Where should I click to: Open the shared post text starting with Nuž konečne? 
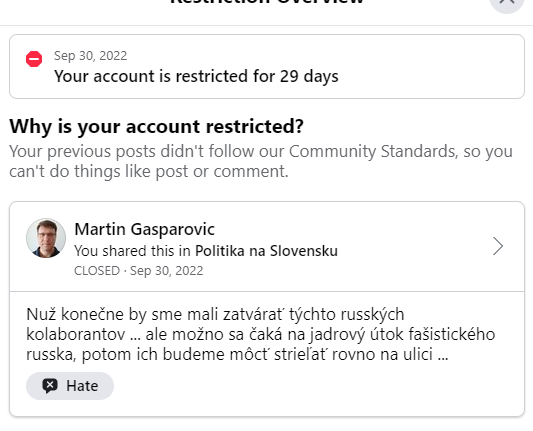pyautogui.click(x=260, y=334)
